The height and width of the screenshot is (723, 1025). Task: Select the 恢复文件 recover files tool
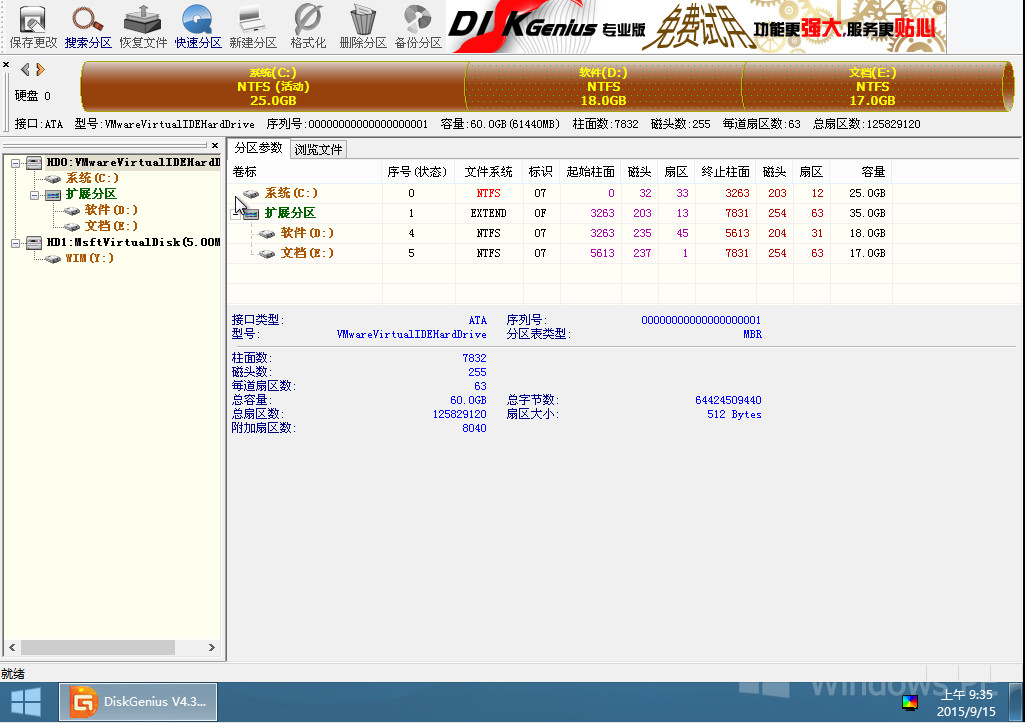tap(143, 27)
